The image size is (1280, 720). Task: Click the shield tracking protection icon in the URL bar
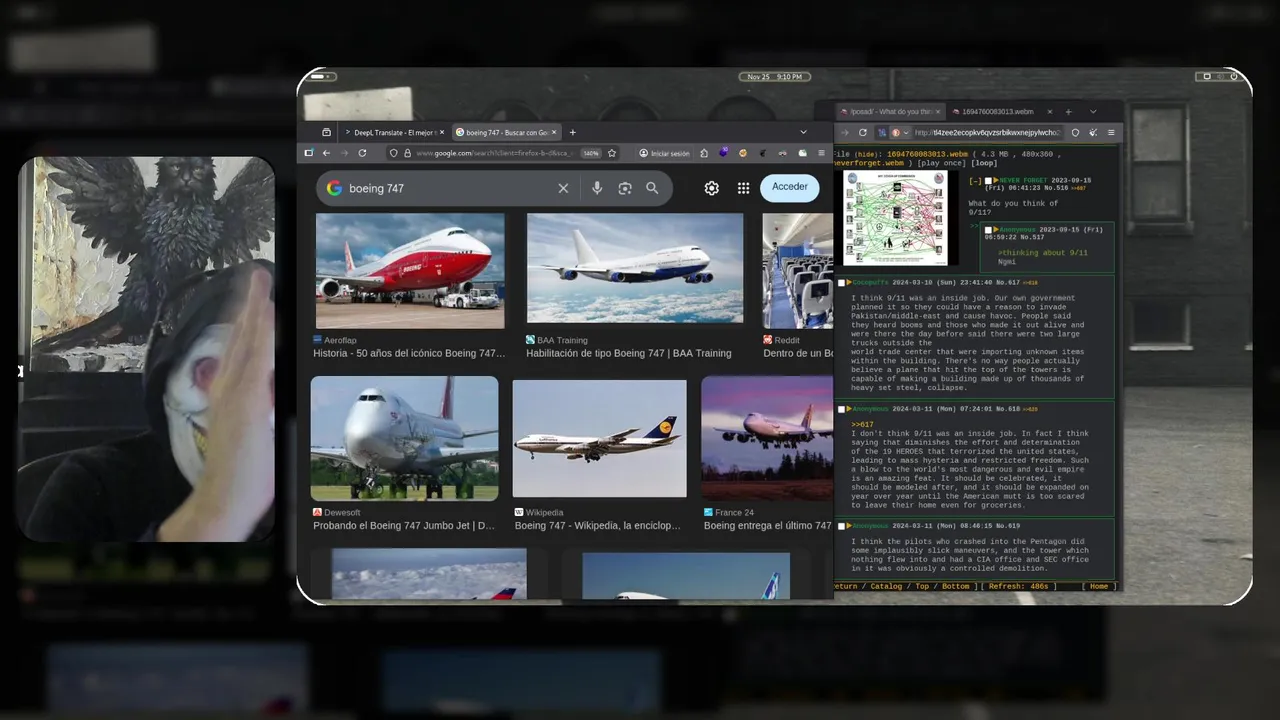click(394, 153)
